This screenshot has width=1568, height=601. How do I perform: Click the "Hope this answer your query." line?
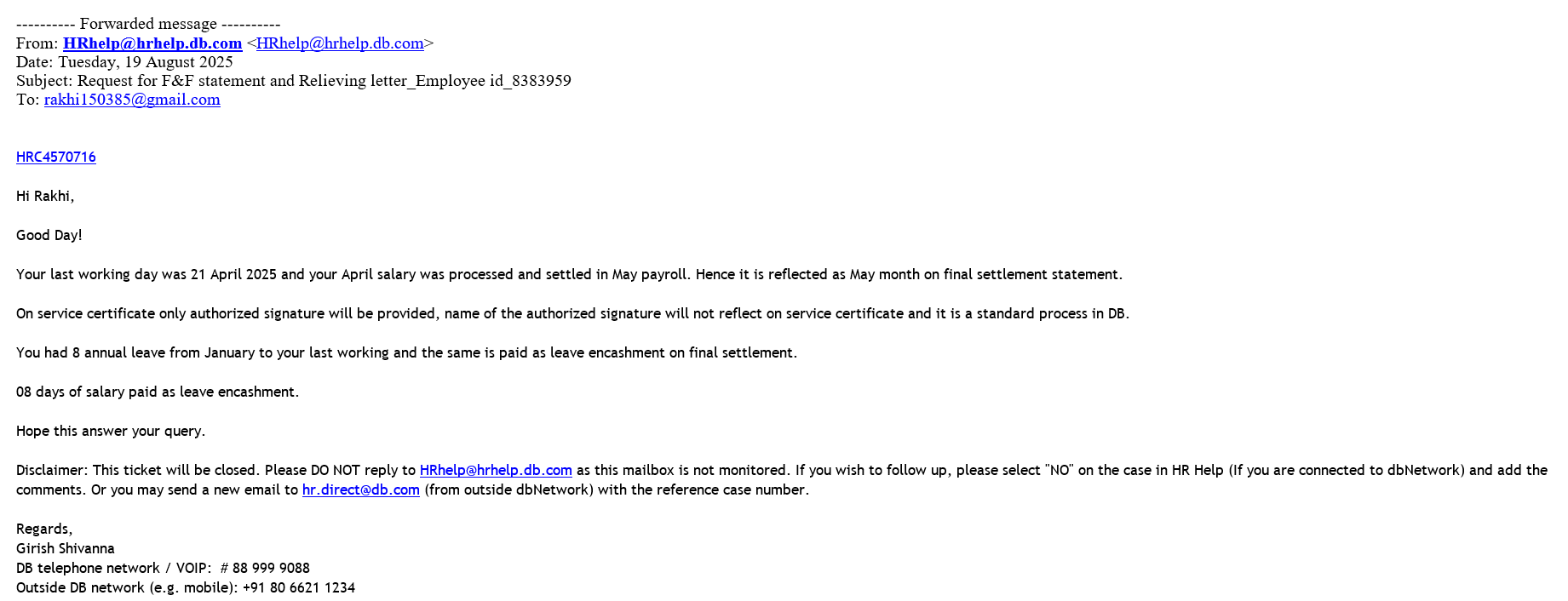pyautogui.click(x=111, y=432)
